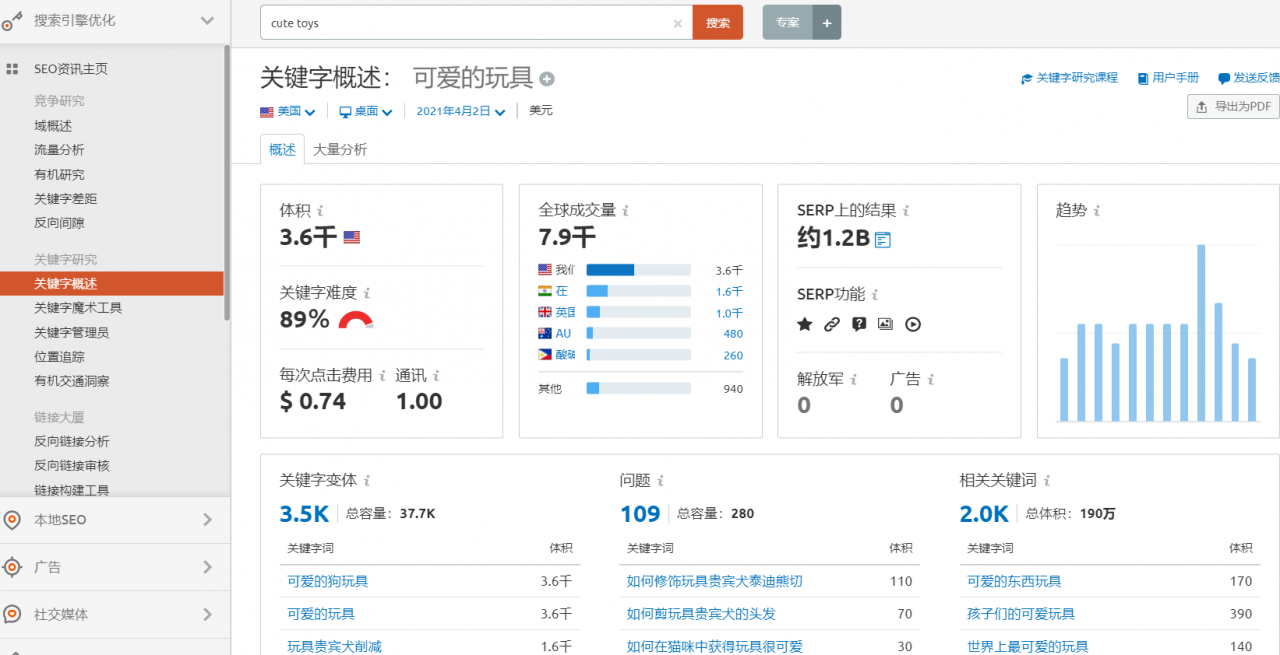Viewport: 1280px width, 655px height.
Task: Click the 导出为PDF button
Action: coord(1233,106)
